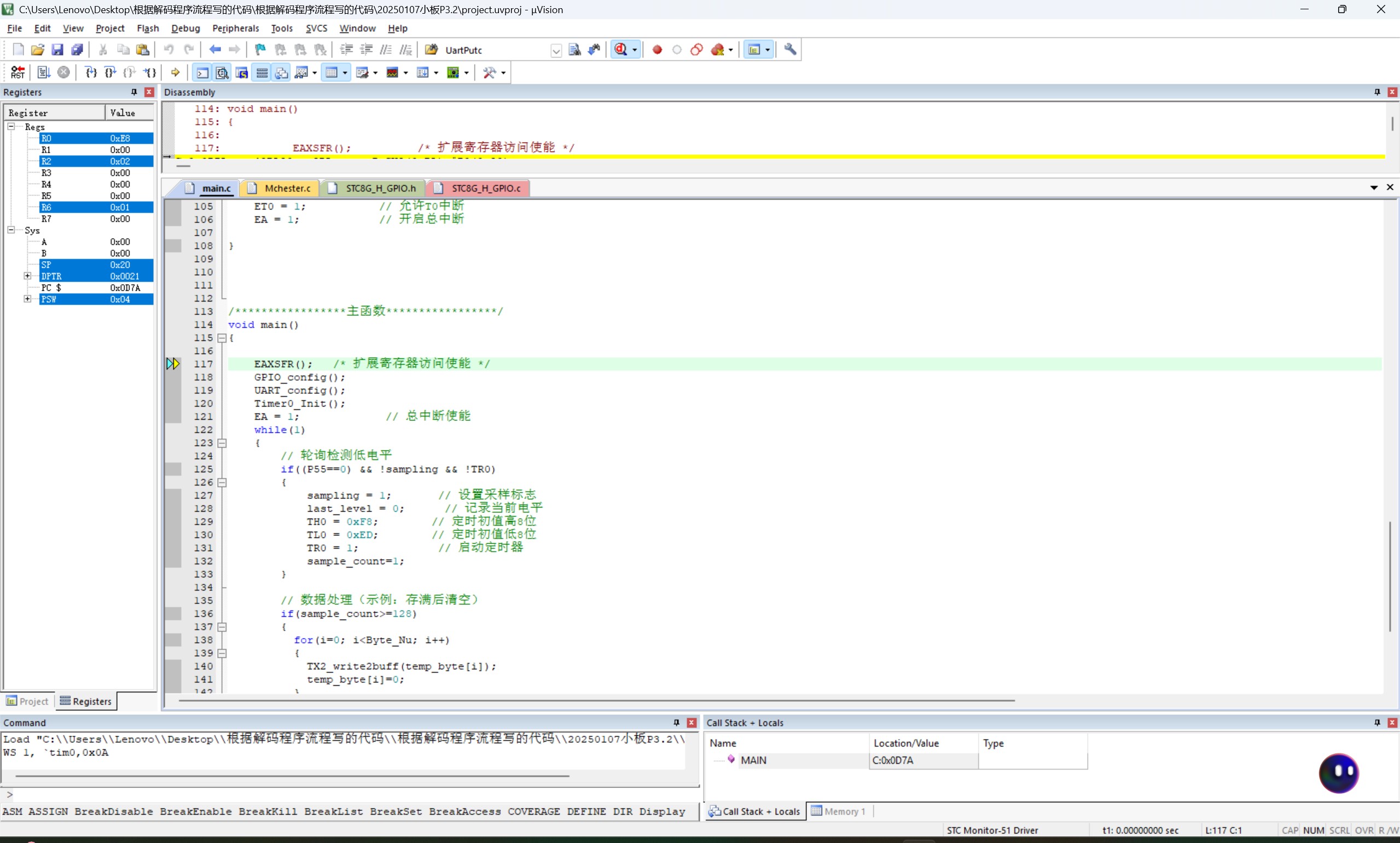This screenshot has width=1400, height=843.
Task: Show next statement yellow arrow
Action: pos(176,72)
